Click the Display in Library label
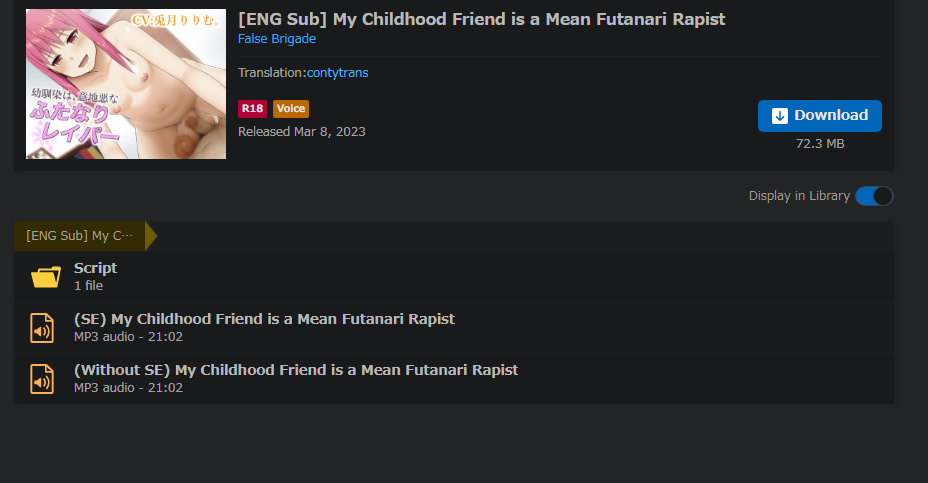Image resolution: width=928 pixels, height=483 pixels. tap(799, 196)
